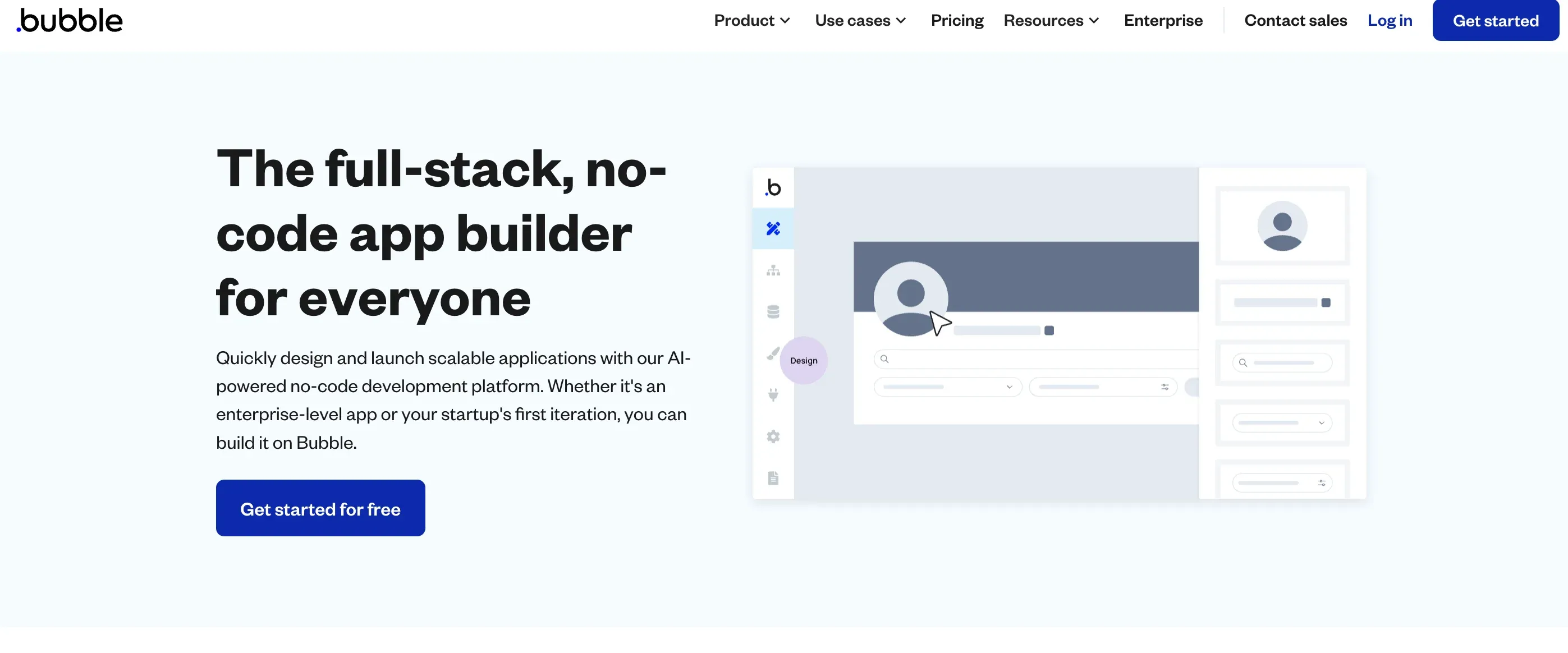1568x653 pixels.
Task: Select the text label element in right panel
Action: [1282, 302]
